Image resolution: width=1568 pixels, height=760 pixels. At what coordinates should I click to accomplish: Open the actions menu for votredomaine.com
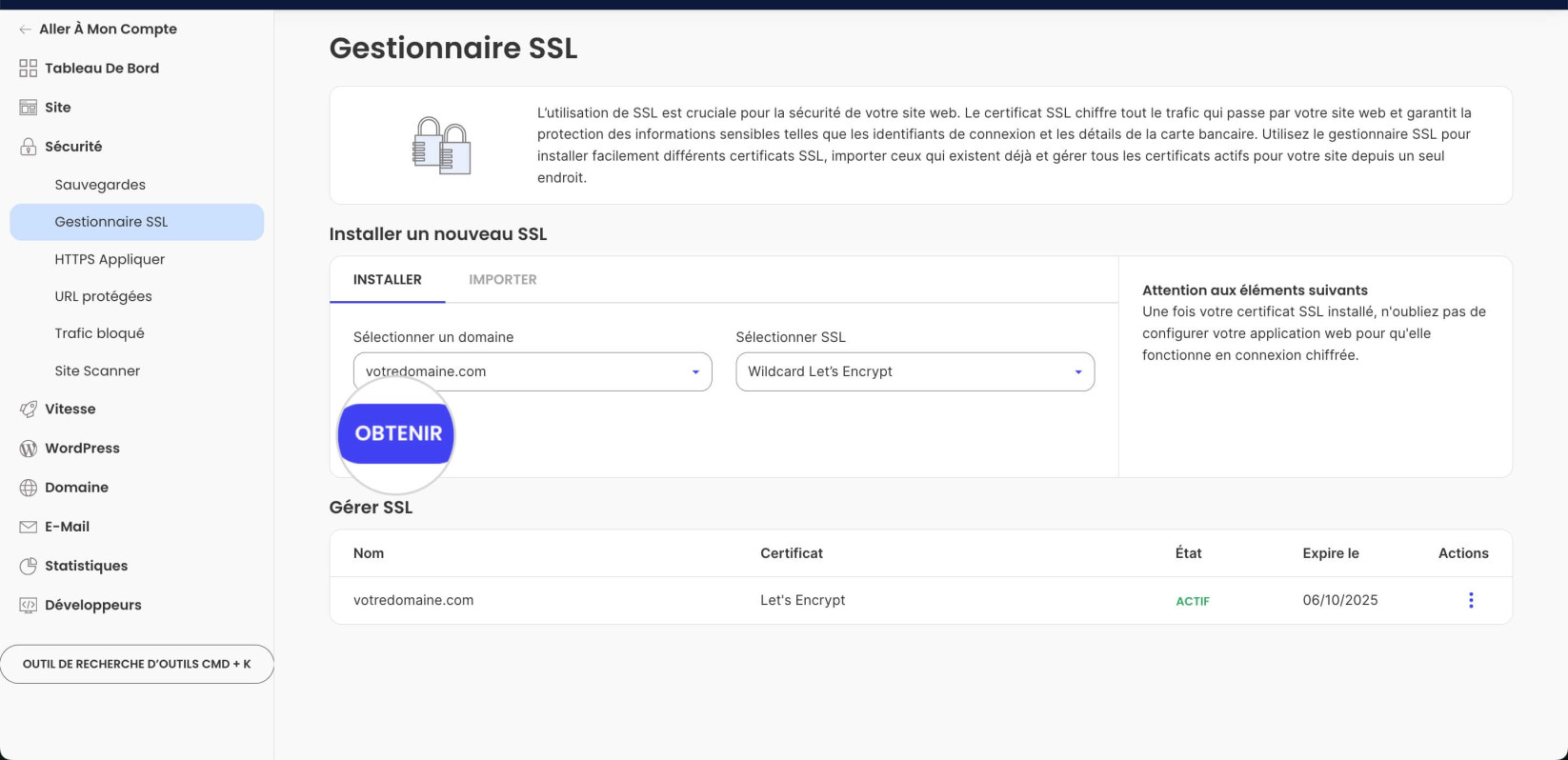coord(1471,600)
